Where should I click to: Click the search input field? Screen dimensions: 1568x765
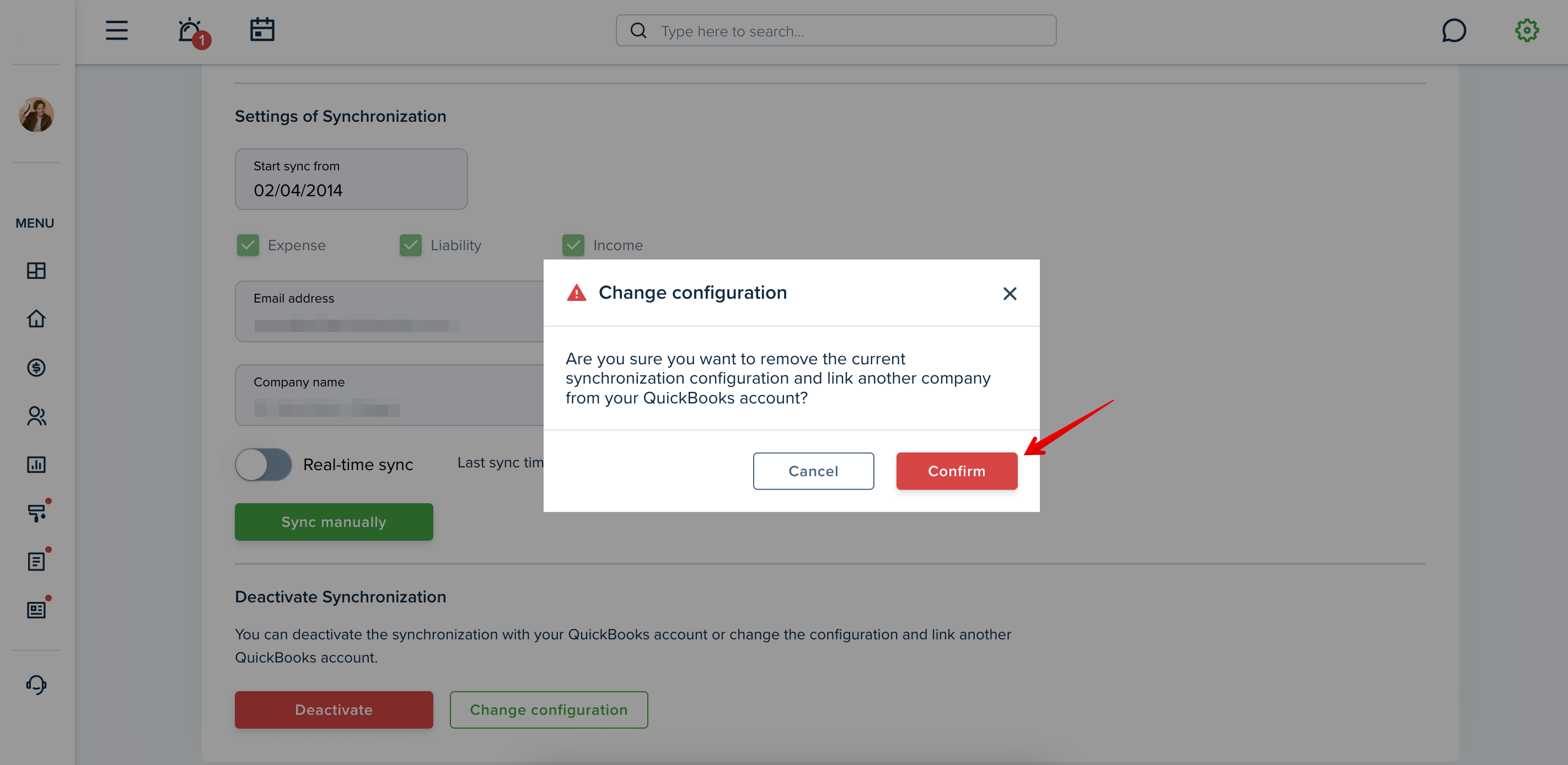(836, 30)
